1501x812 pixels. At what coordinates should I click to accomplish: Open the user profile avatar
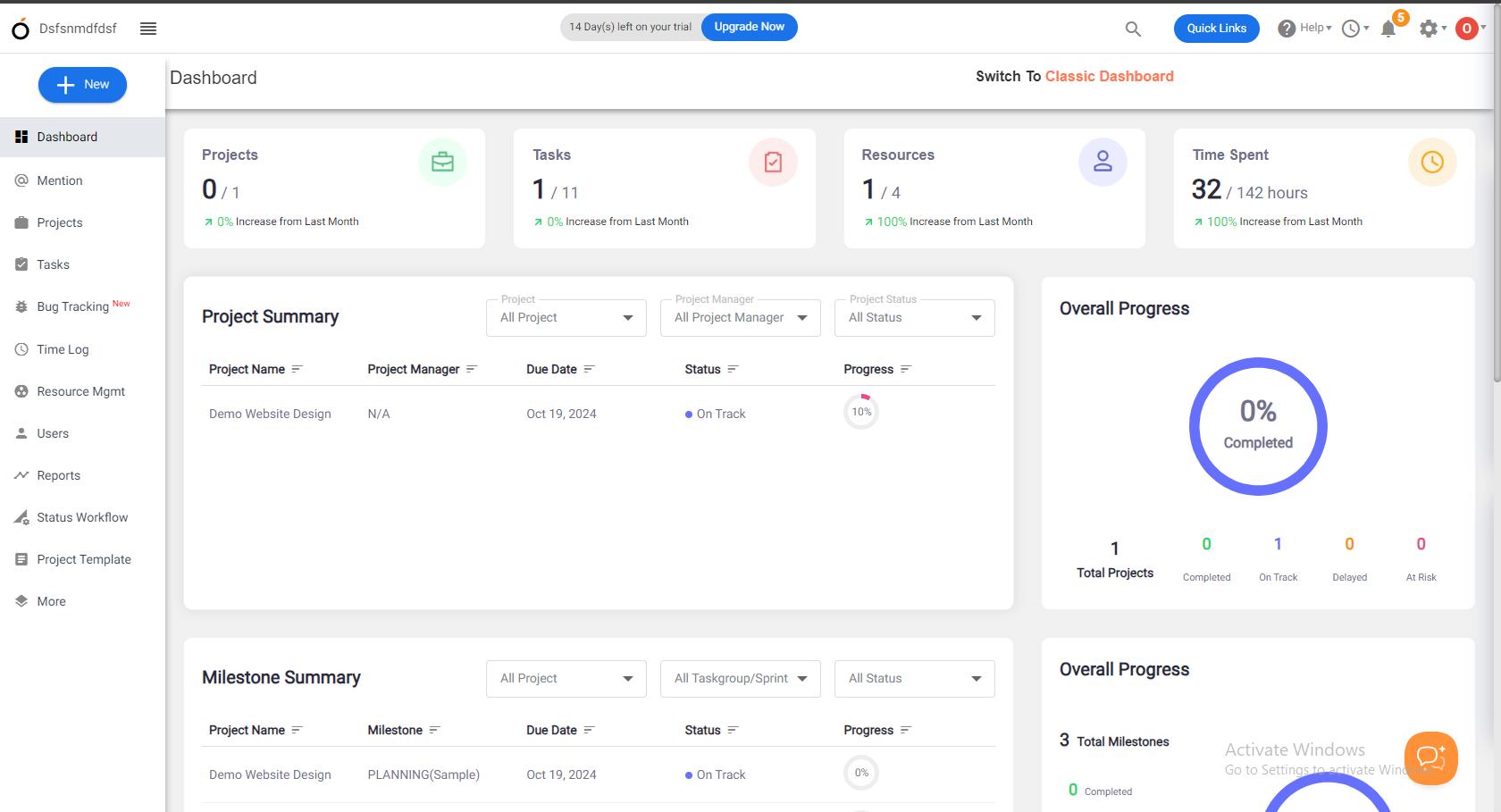(x=1466, y=29)
